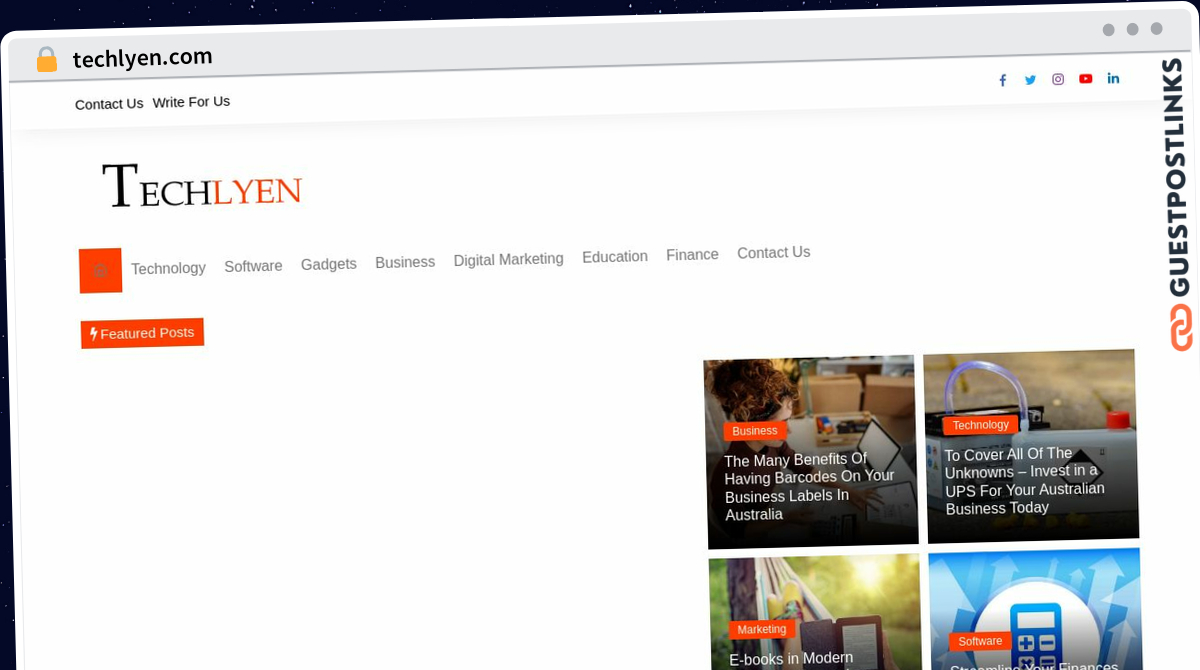The height and width of the screenshot is (670, 1200).
Task: Click the Contact Us link in top bar
Action: (x=109, y=104)
